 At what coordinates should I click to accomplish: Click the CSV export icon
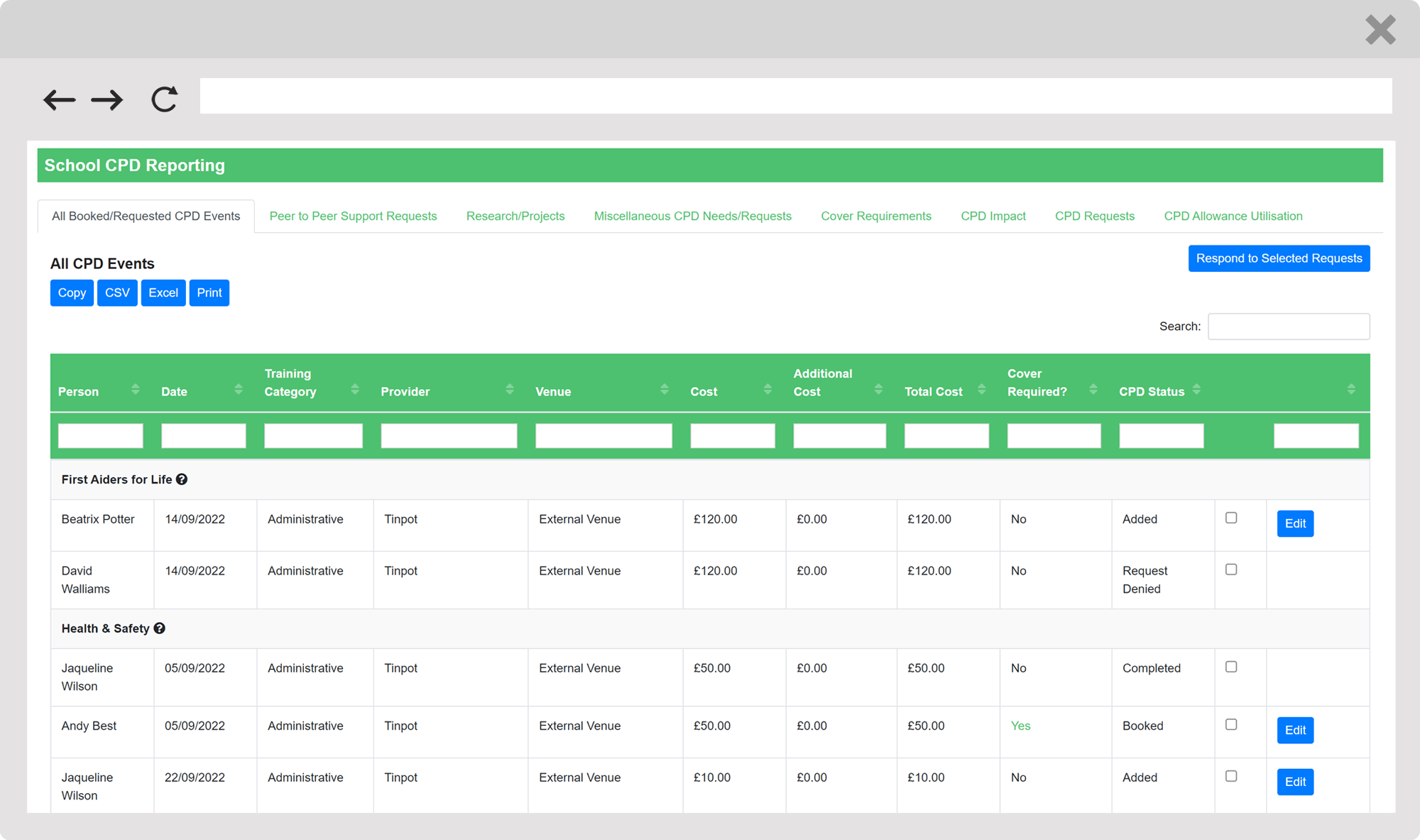pyautogui.click(x=117, y=293)
